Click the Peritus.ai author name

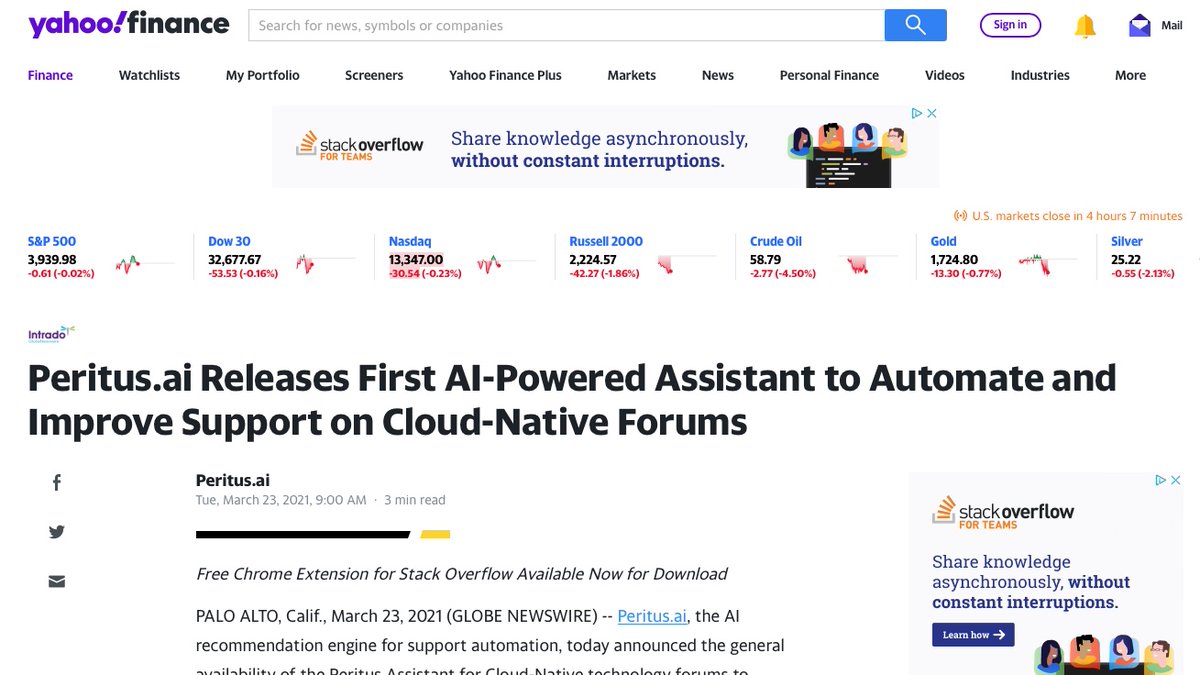[233, 480]
